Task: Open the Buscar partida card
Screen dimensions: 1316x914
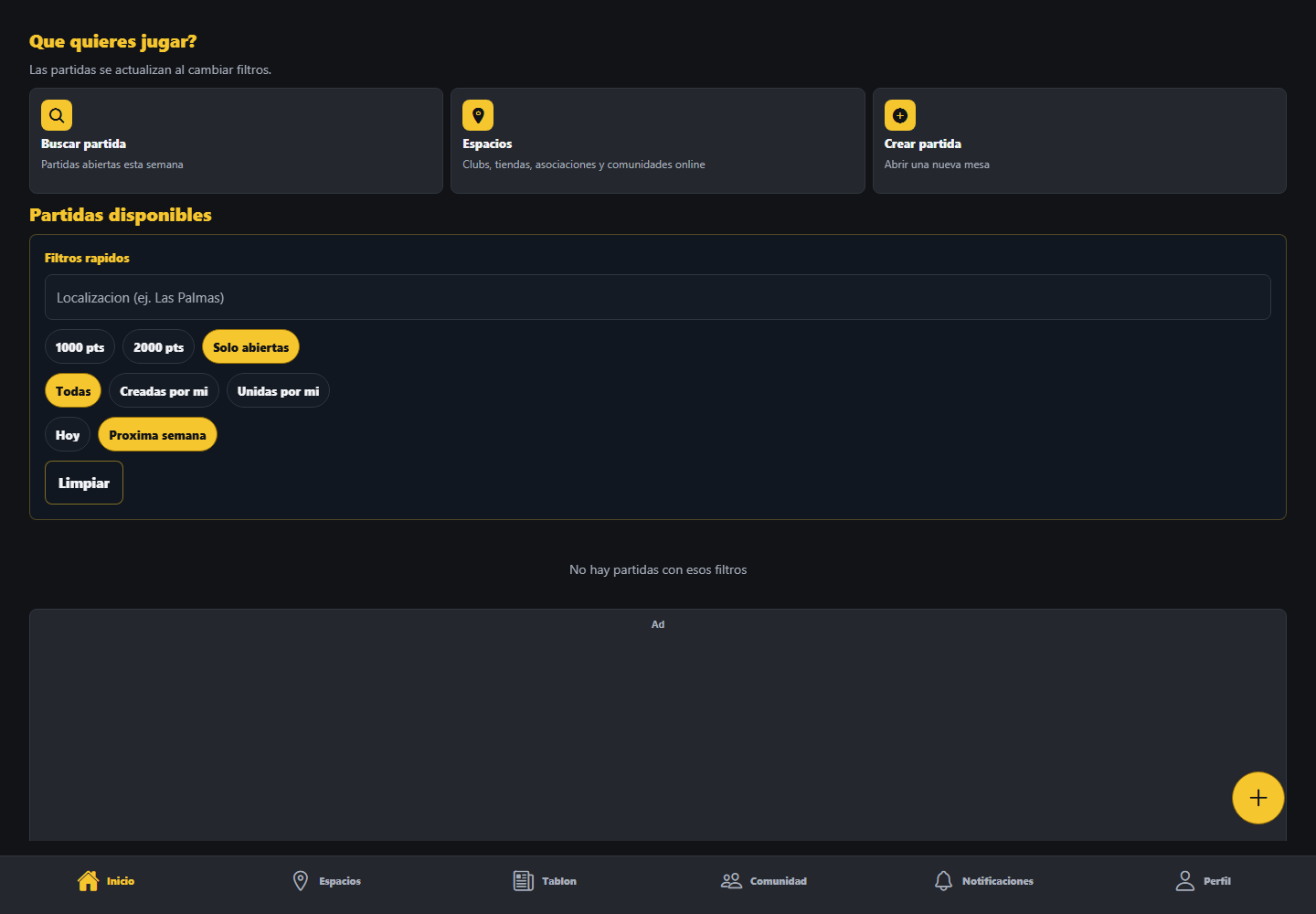Action: point(236,141)
